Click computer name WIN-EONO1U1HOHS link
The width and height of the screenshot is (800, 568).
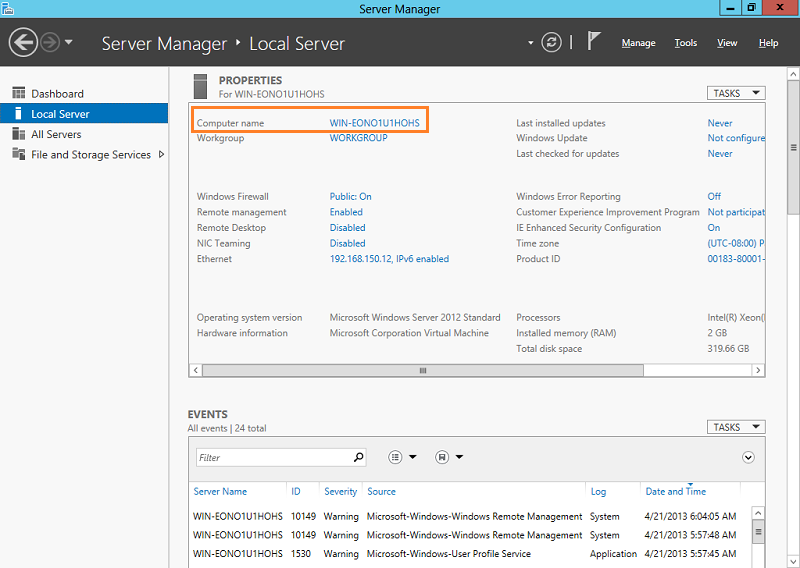(x=374, y=123)
